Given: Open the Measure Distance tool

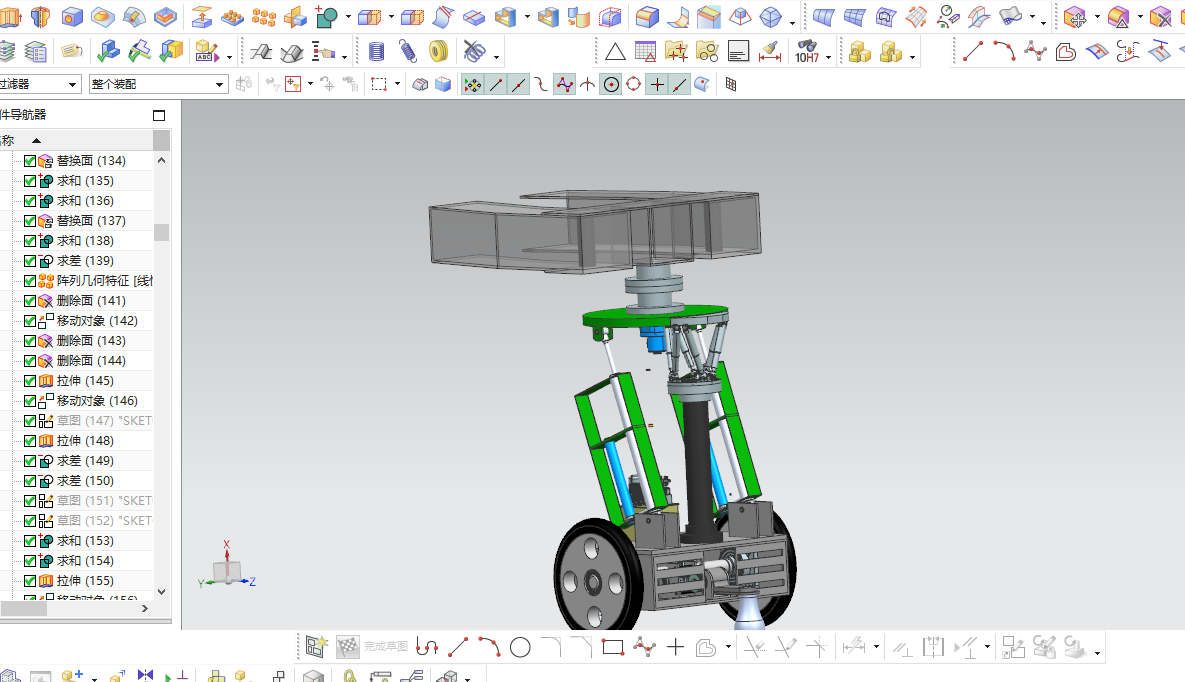Looking at the screenshot, I should click(x=769, y=51).
